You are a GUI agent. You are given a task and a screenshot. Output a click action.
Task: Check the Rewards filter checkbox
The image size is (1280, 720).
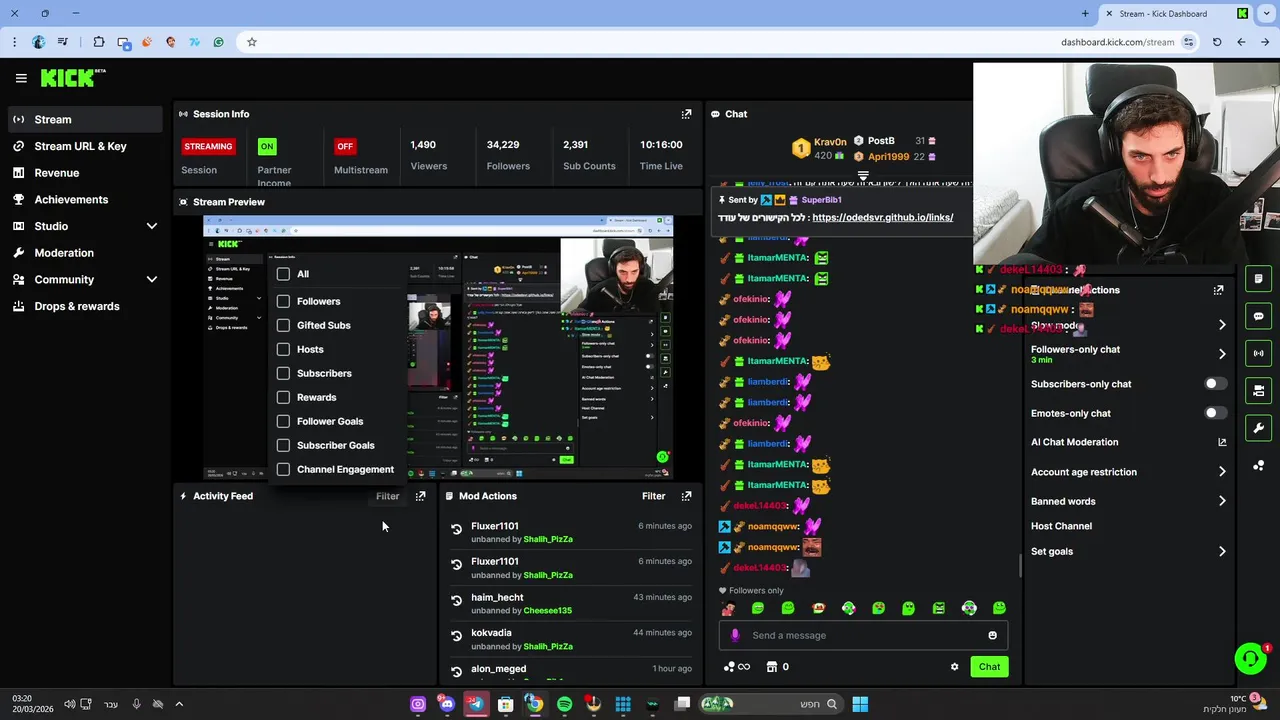coord(283,397)
